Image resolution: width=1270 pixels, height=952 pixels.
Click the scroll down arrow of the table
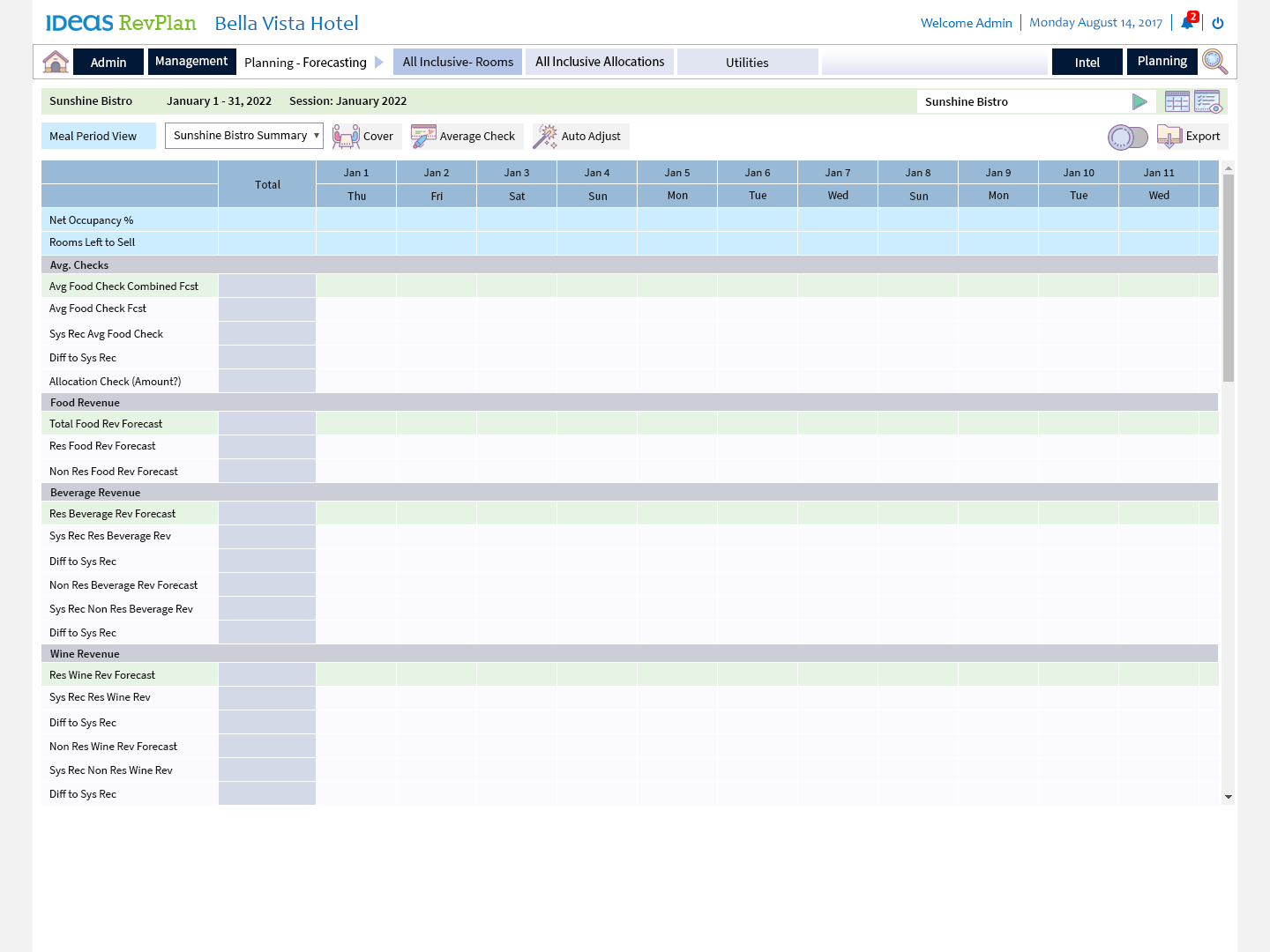click(x=1228, y=797)
